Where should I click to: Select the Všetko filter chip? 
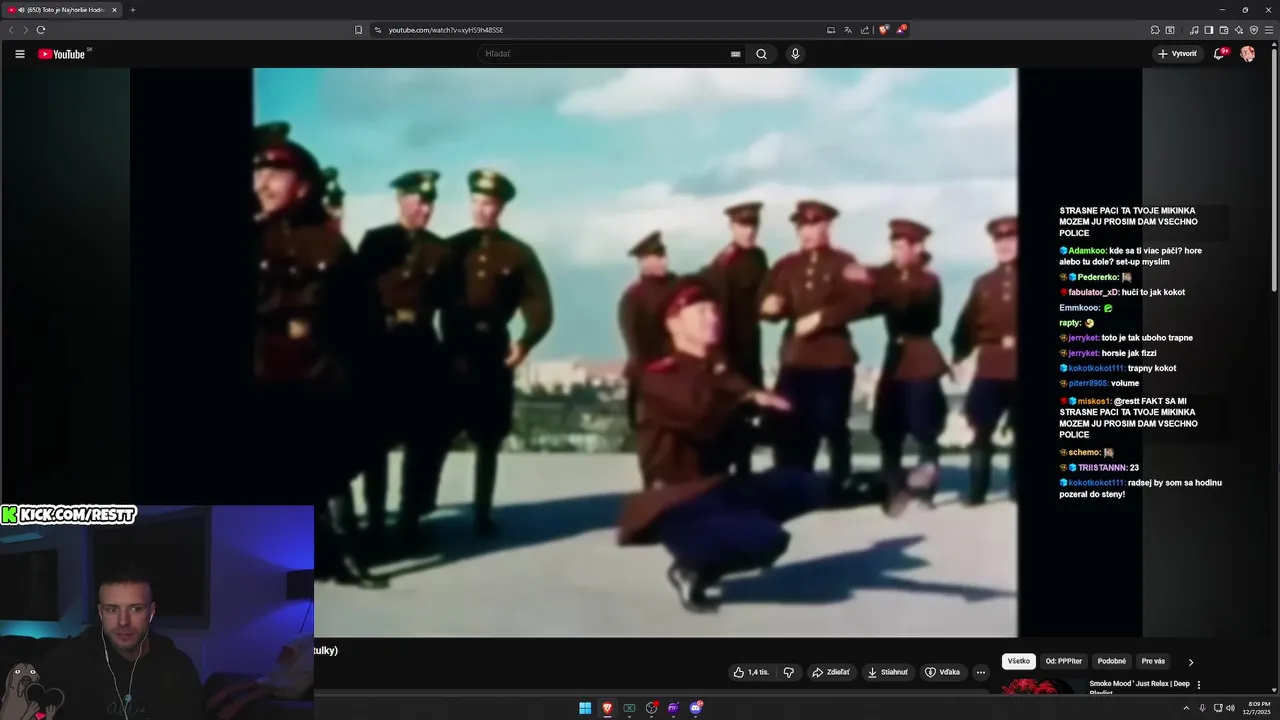(x=1018, y=661)
